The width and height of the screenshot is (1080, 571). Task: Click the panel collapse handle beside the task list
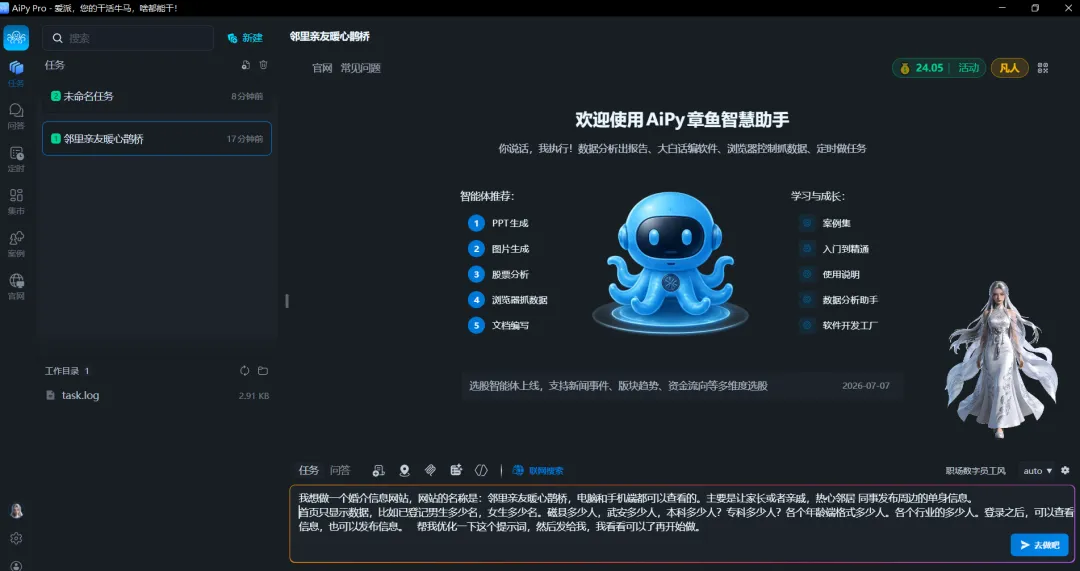pyautogui.click(x=287, y=301)
